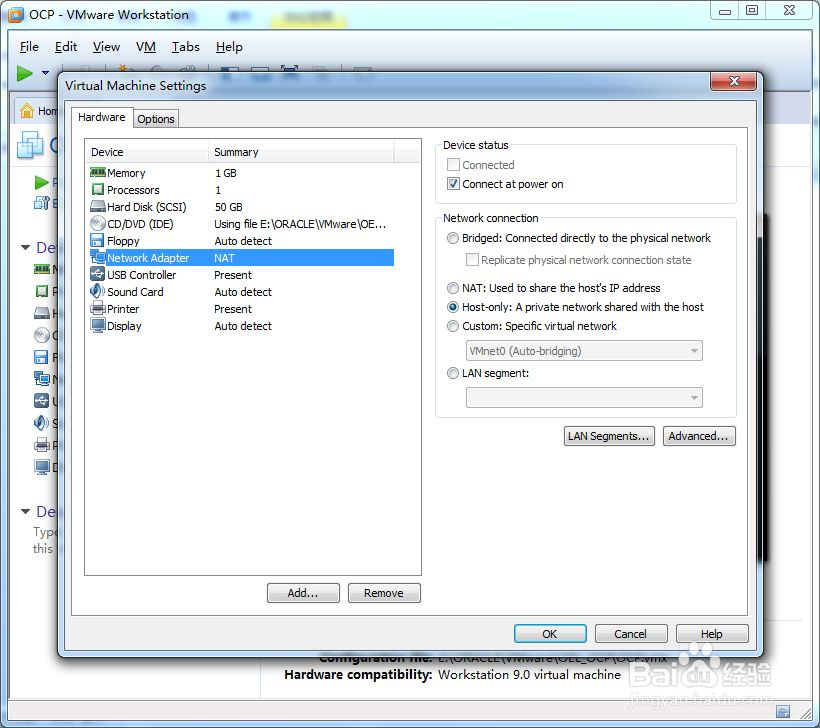
Task: Click the Memory 1 GB summary
Action: (225, 173)
